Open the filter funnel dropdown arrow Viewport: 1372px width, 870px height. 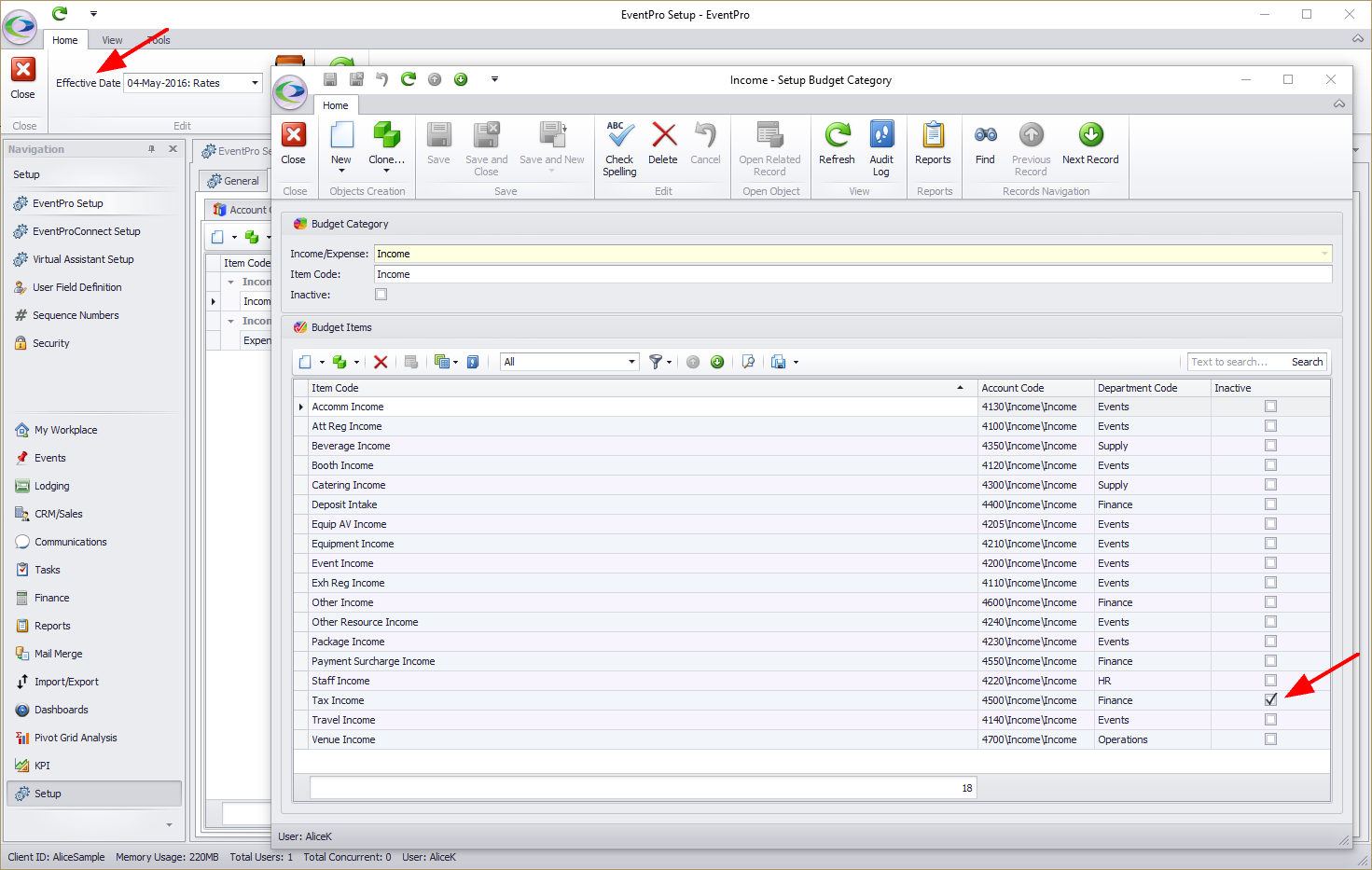click(x=670, y=363)
